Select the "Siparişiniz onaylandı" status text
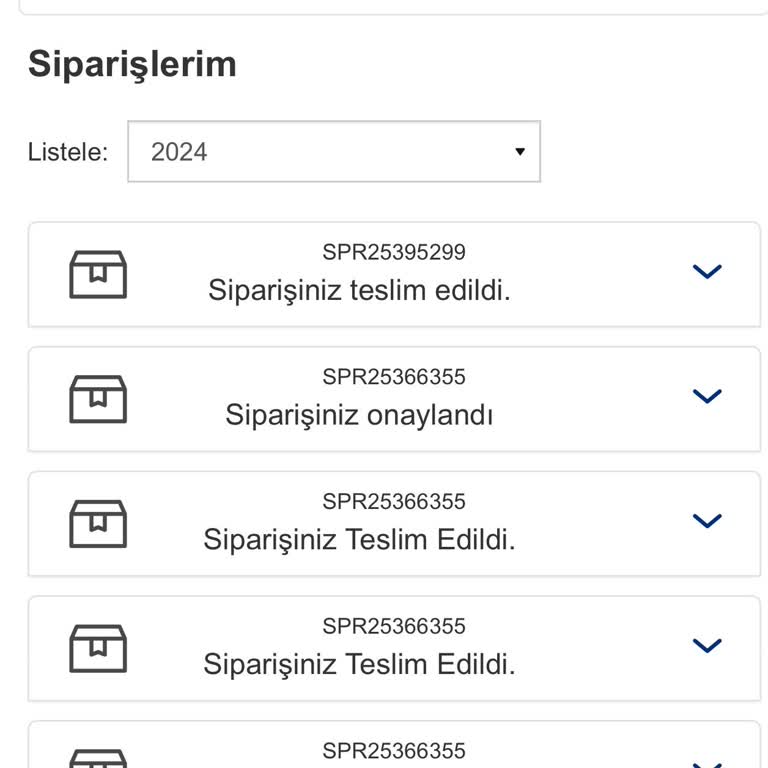768x768 pixels. tap(359, 414)
